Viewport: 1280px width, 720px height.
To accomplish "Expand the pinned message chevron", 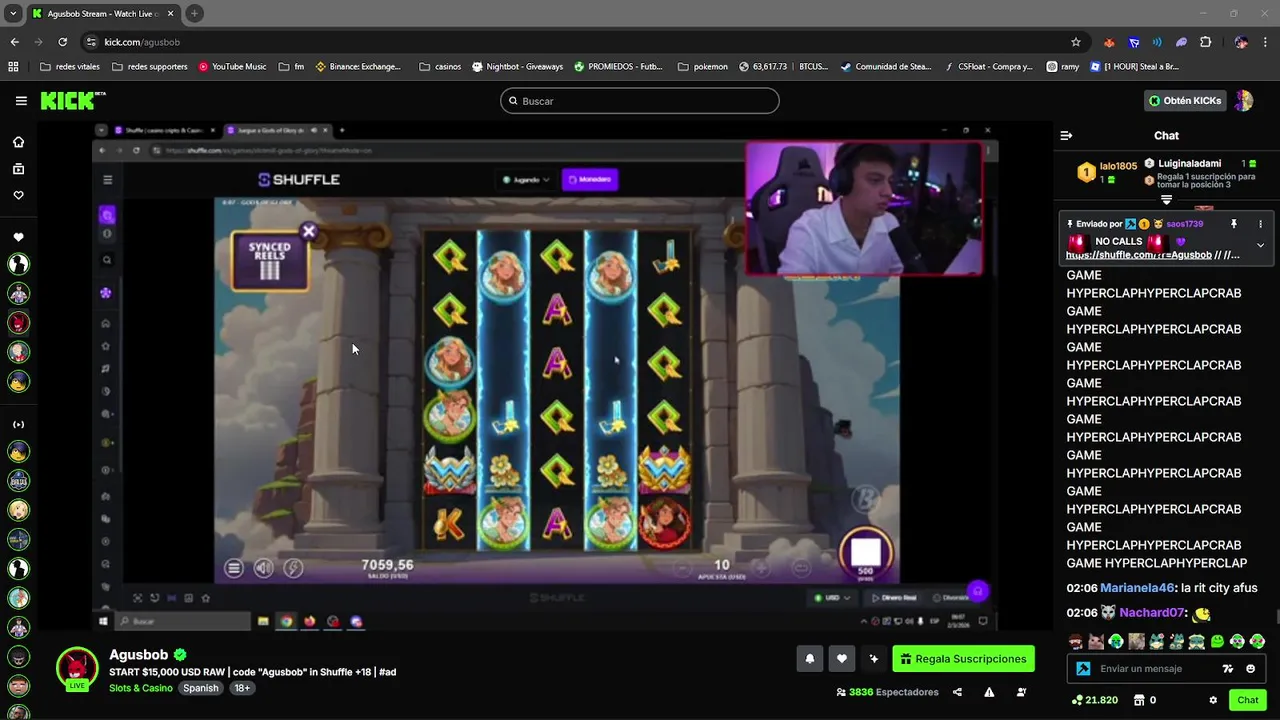I will tap(1260, 245).
